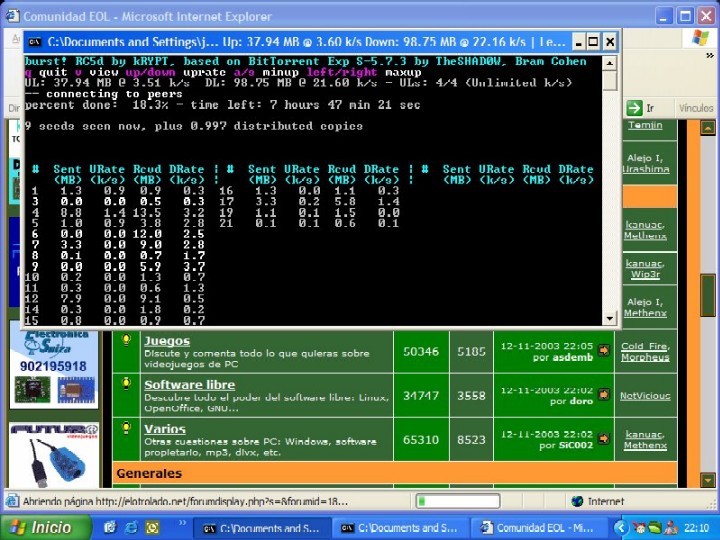Click the lightbulb icon beside Juegos
Viewport: 720px width, 540px height.
126,340
